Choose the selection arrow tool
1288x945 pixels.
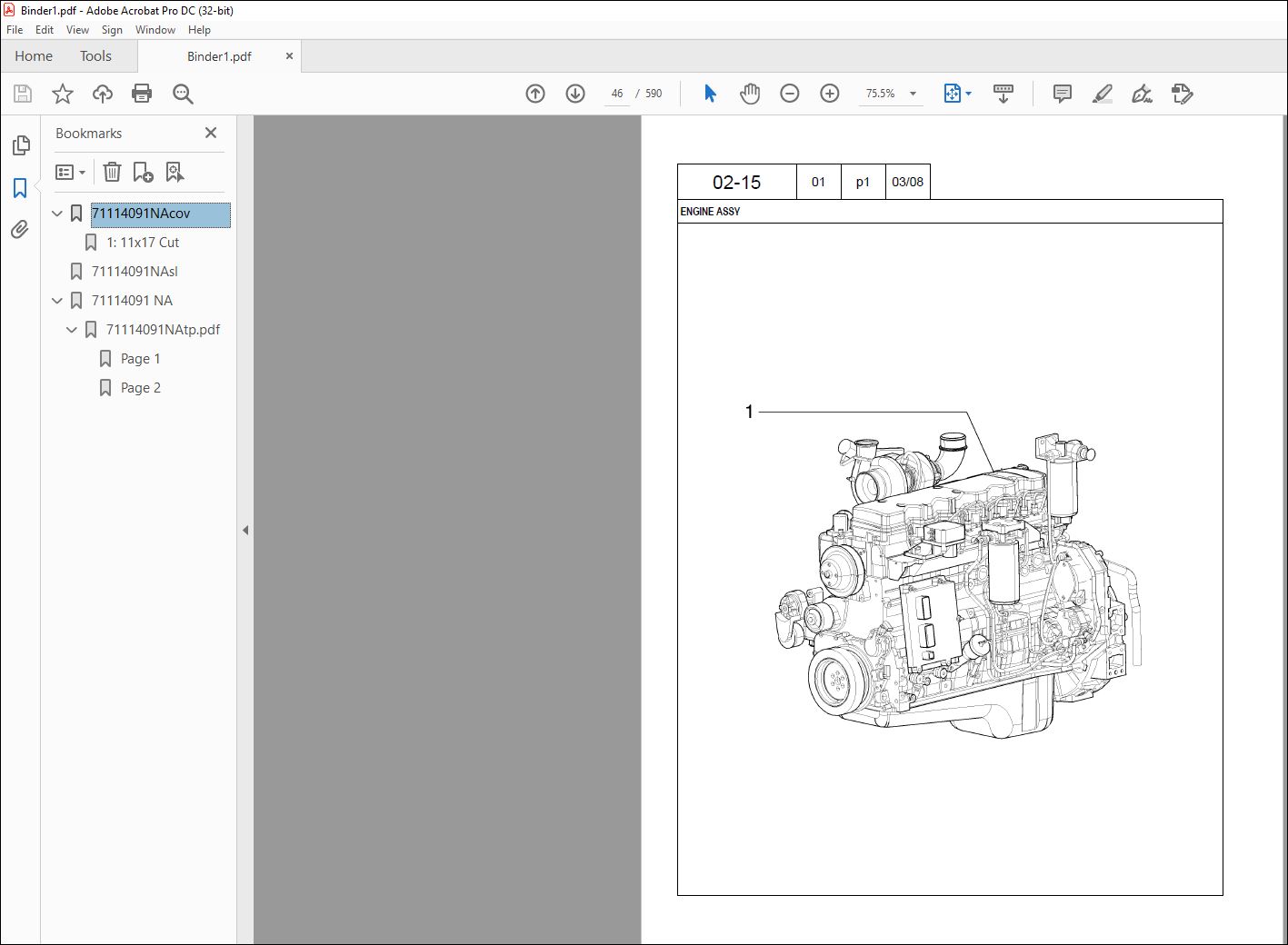pos(710,94)
